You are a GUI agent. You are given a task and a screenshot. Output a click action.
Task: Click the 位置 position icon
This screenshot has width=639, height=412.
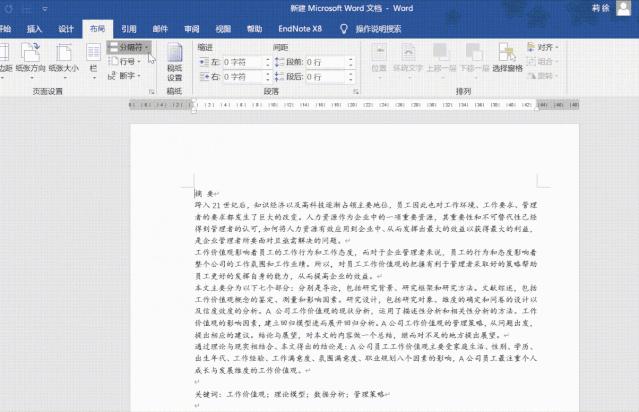(x=379, y=52)
